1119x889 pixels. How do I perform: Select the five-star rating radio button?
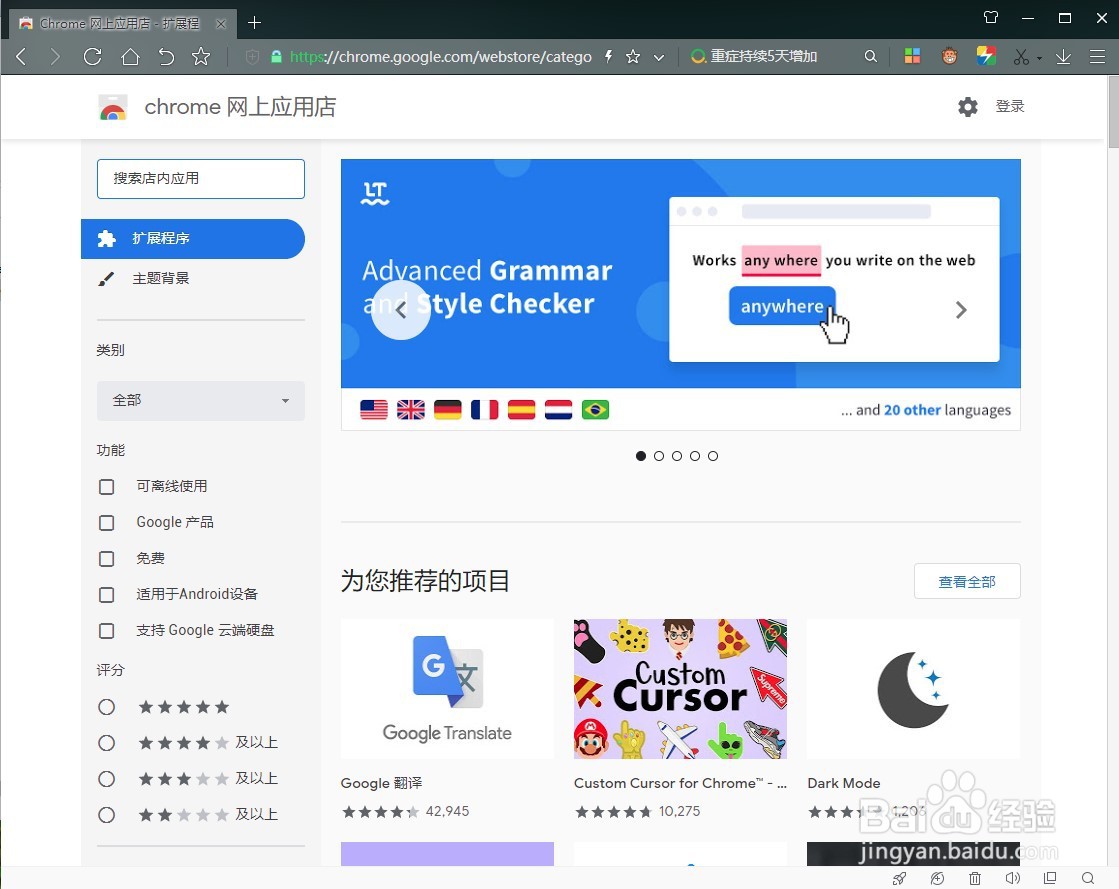(x=106, y=707)
